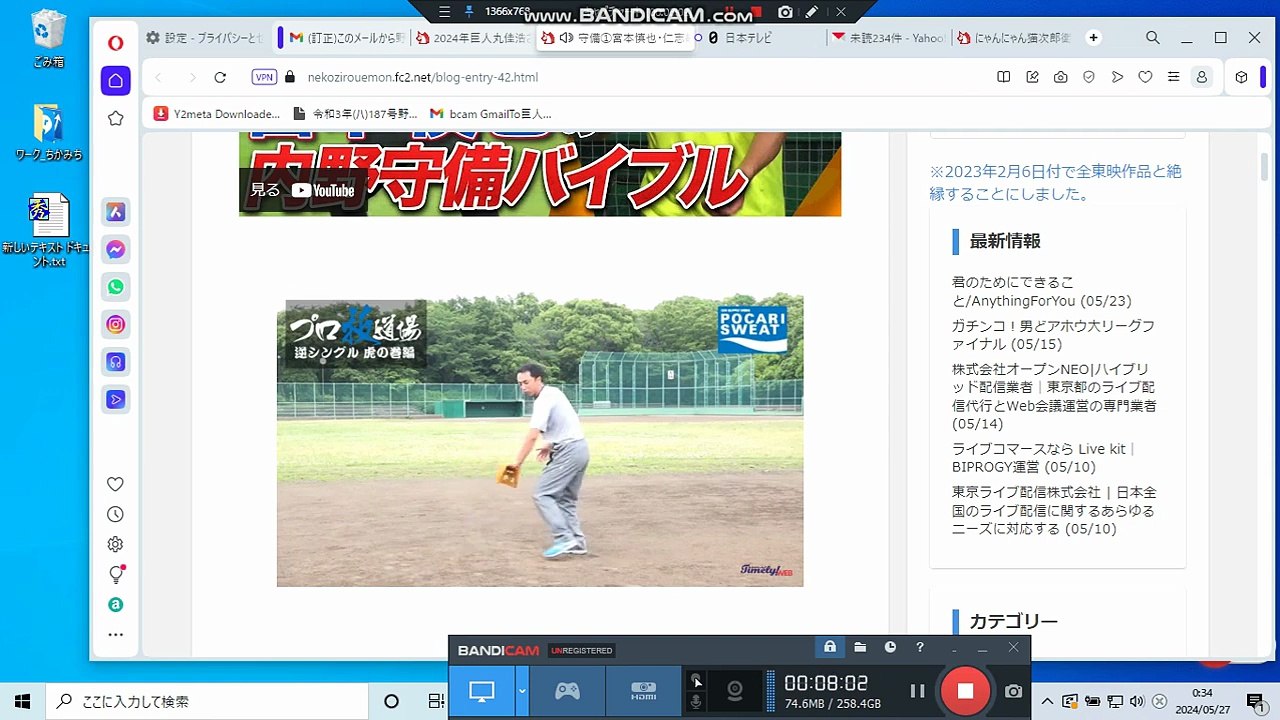Switch to the 2024年巨人丸佳浩 tab
1280x720 pixels.
point(473,38)
